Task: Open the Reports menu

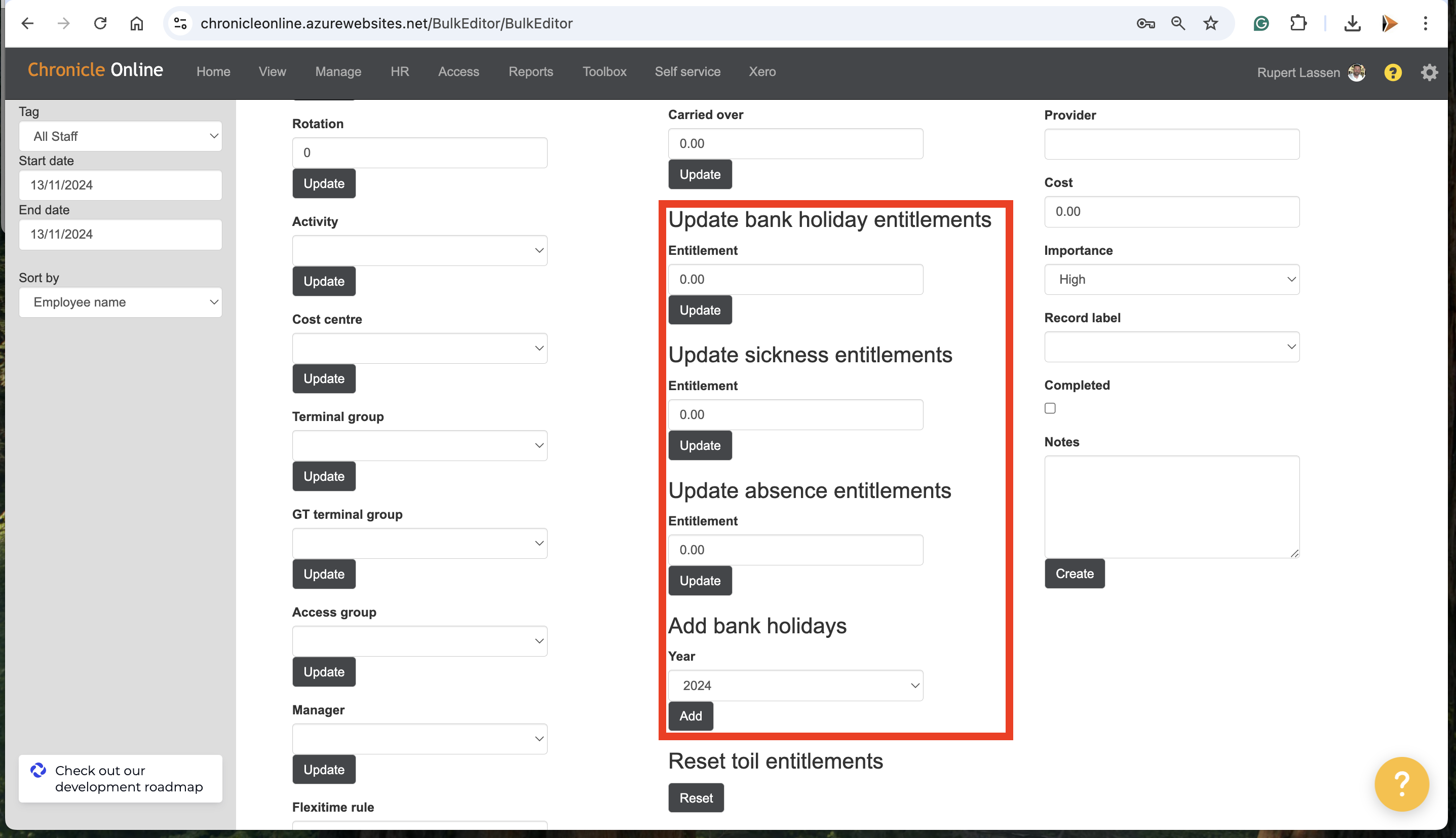Action: tap(530, 71)
